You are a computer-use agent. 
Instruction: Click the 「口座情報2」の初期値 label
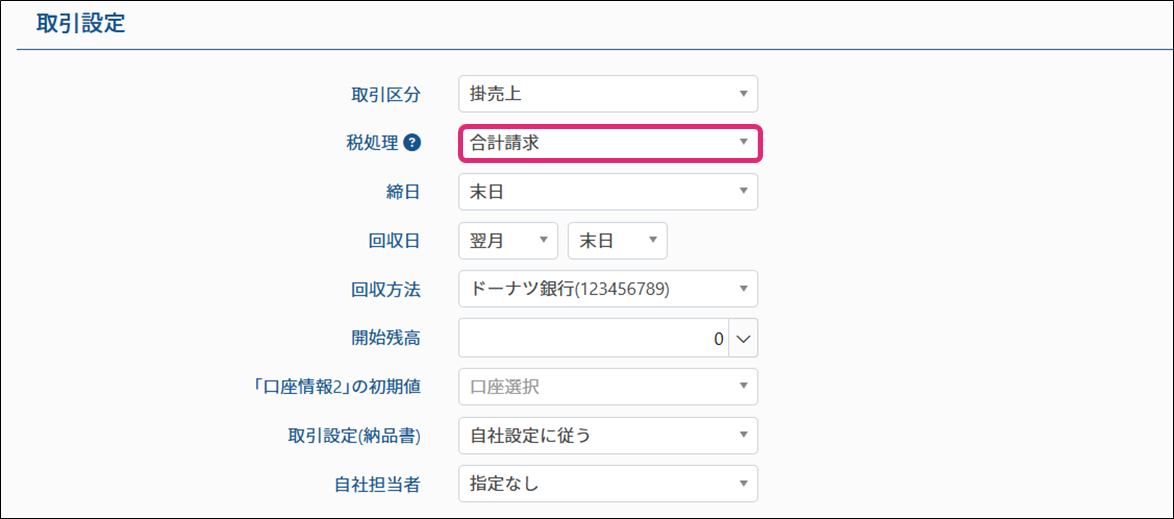tap(340, 387)
